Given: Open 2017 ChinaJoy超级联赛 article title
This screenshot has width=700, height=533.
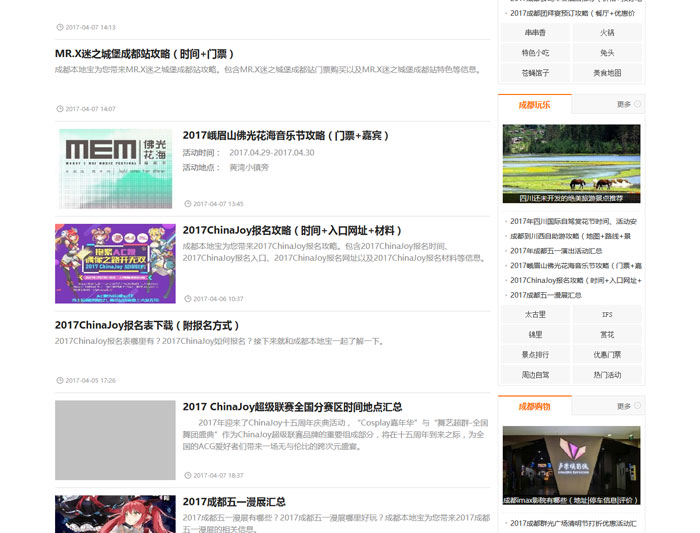Looking at the screenshot, I should pyautogui.click(x=292, y=407).
